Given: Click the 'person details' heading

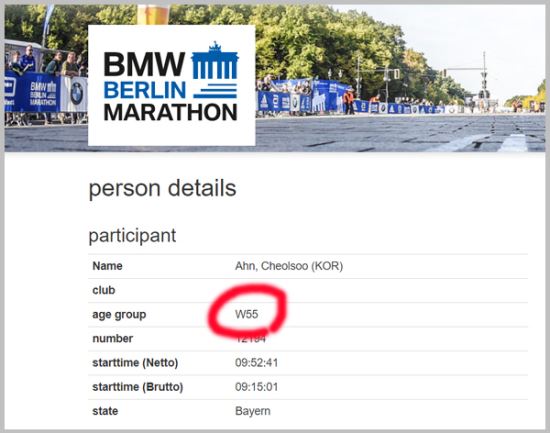Looking at the screenshot, I should (x=162, y=189).
